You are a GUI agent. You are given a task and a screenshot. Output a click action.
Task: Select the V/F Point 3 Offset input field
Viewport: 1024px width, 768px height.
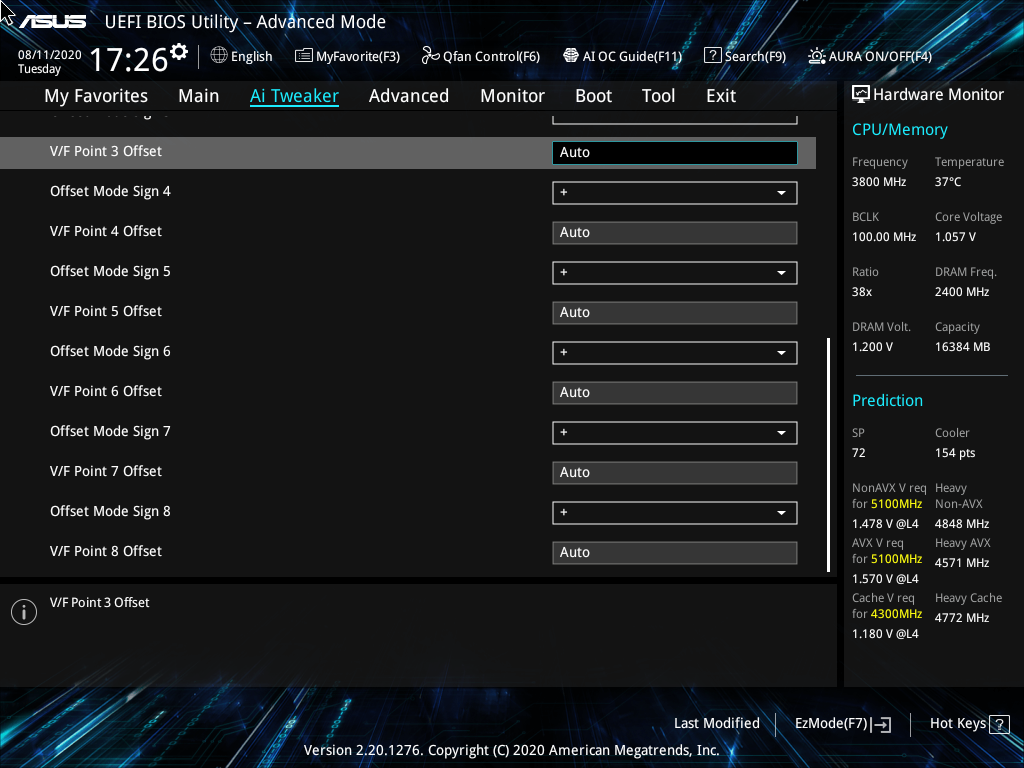pyautogui.click(x=674, y=152)
